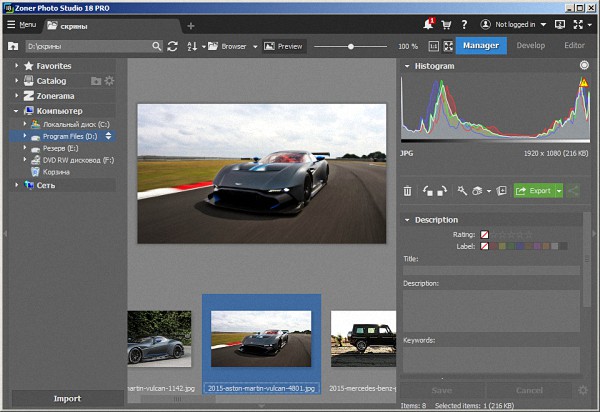600x412 pixels.
Task: Collapse the Description panel section
Action: click(407, 220)
